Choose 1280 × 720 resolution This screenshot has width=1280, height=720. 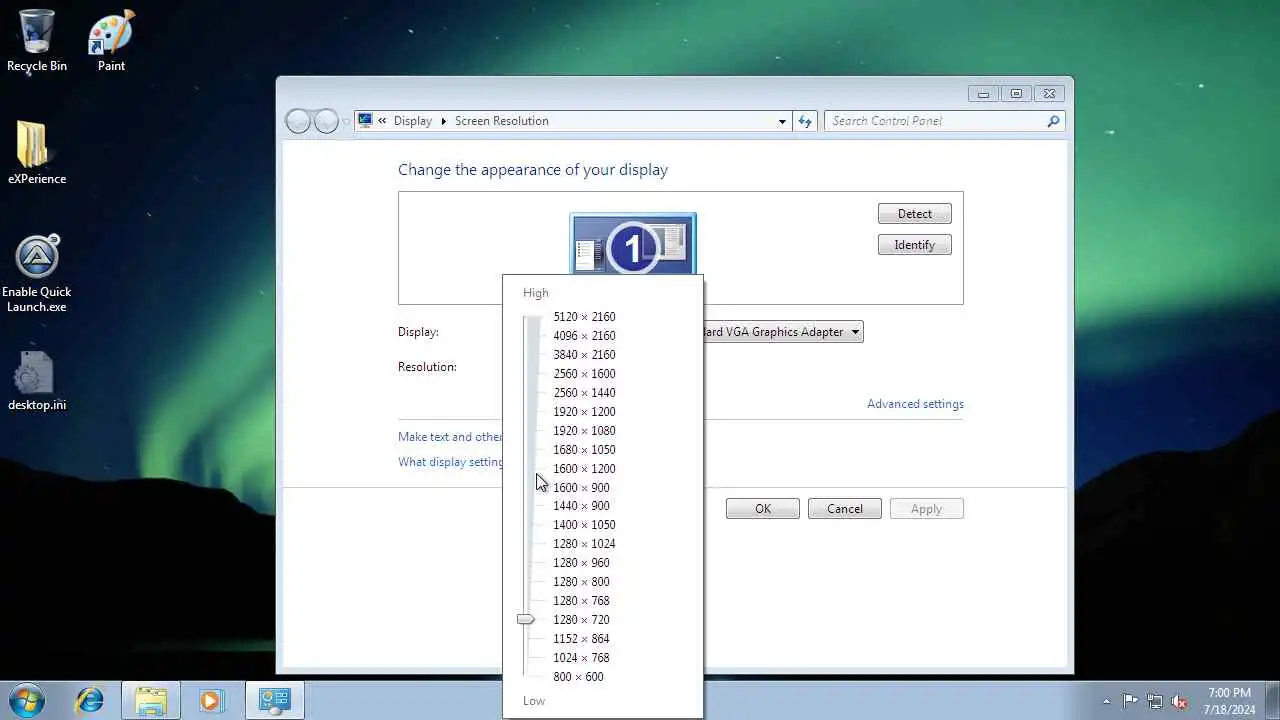pos(581,620)
